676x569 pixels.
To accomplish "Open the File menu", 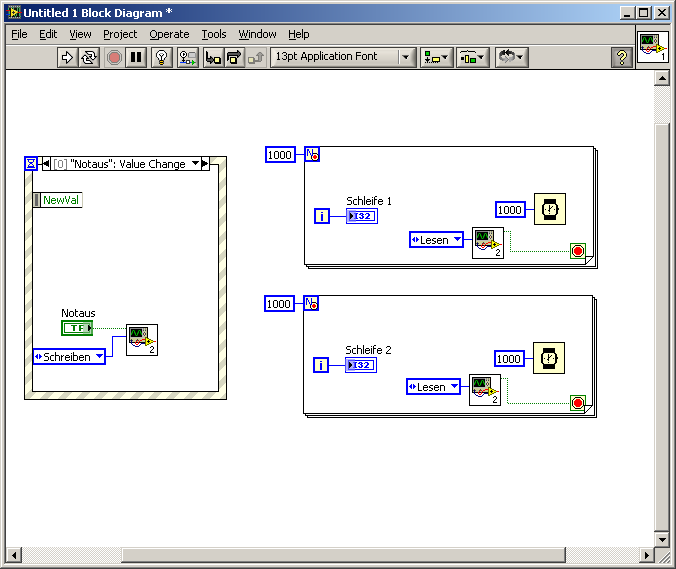I will pos(19,34).
